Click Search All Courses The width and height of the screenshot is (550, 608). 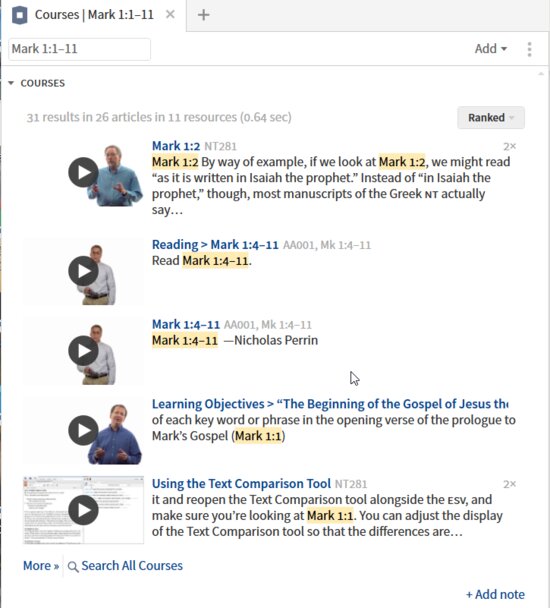pyautogui.click(x=125, y=566)
